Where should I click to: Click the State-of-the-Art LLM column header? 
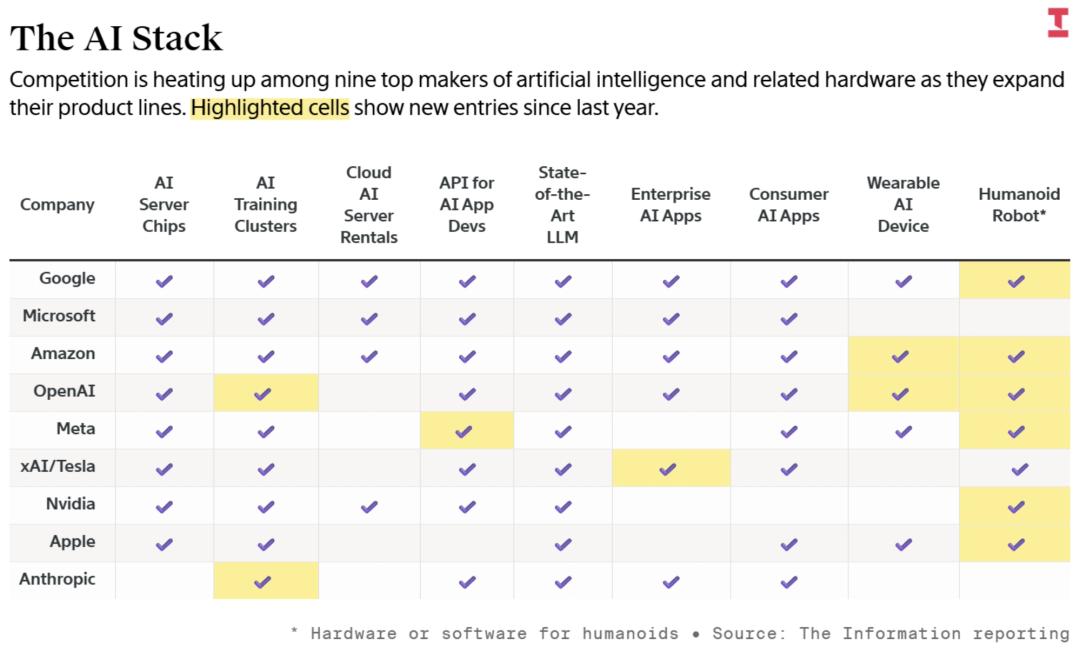[562, 205]
